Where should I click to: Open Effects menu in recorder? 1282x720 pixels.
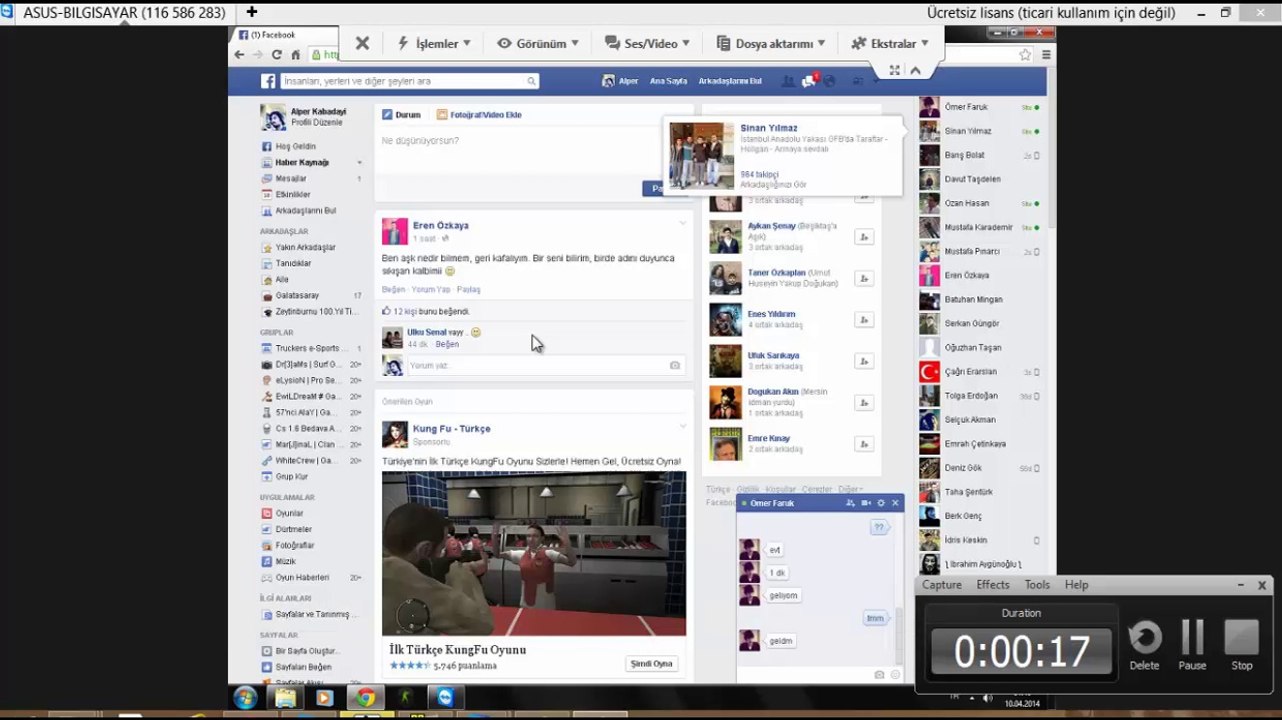tap(993, 585)
